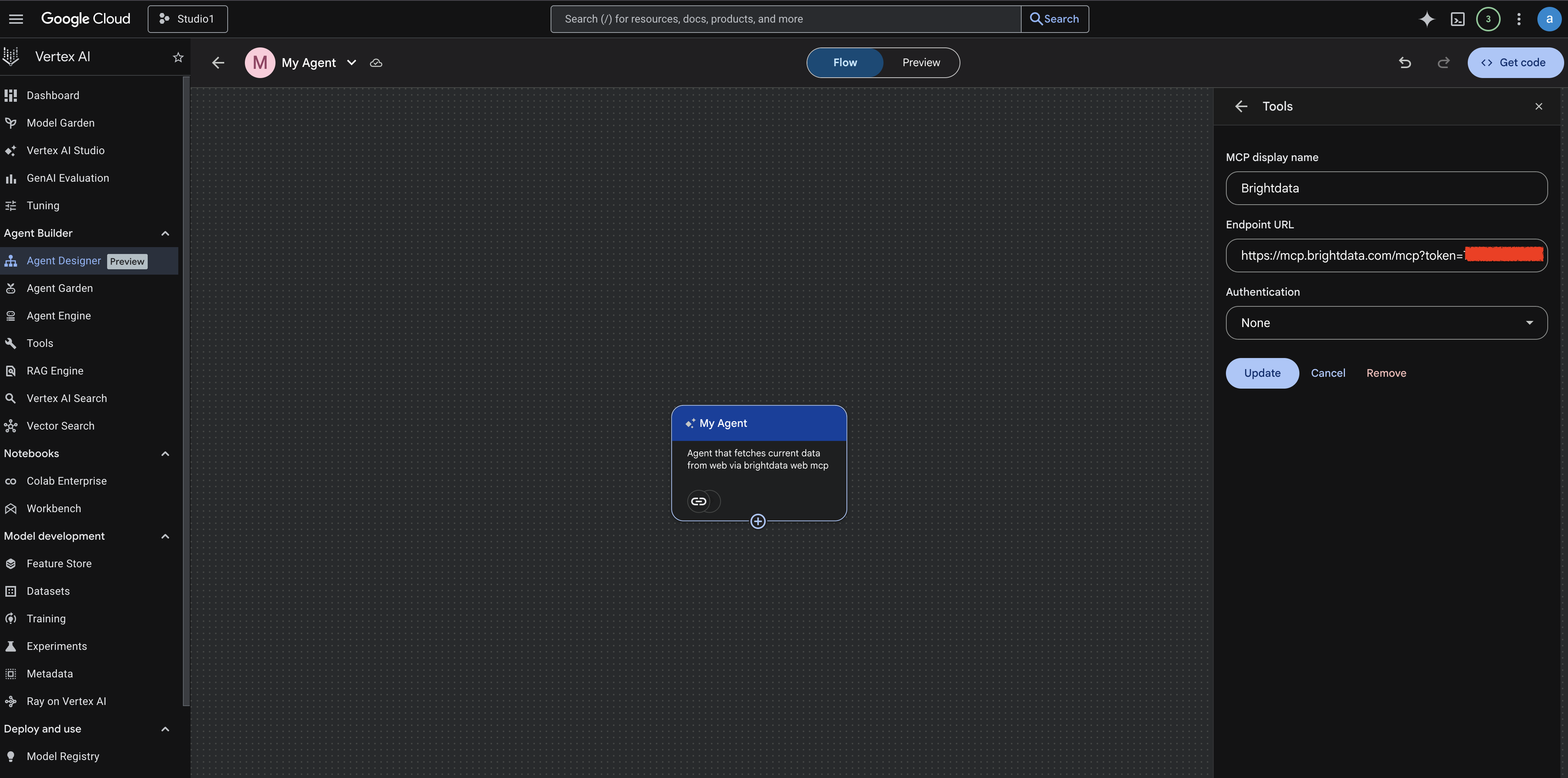This screenshot has height=778, width=1568.
Task: Click the link icon on My Agent node
Action: pos(699,501)
